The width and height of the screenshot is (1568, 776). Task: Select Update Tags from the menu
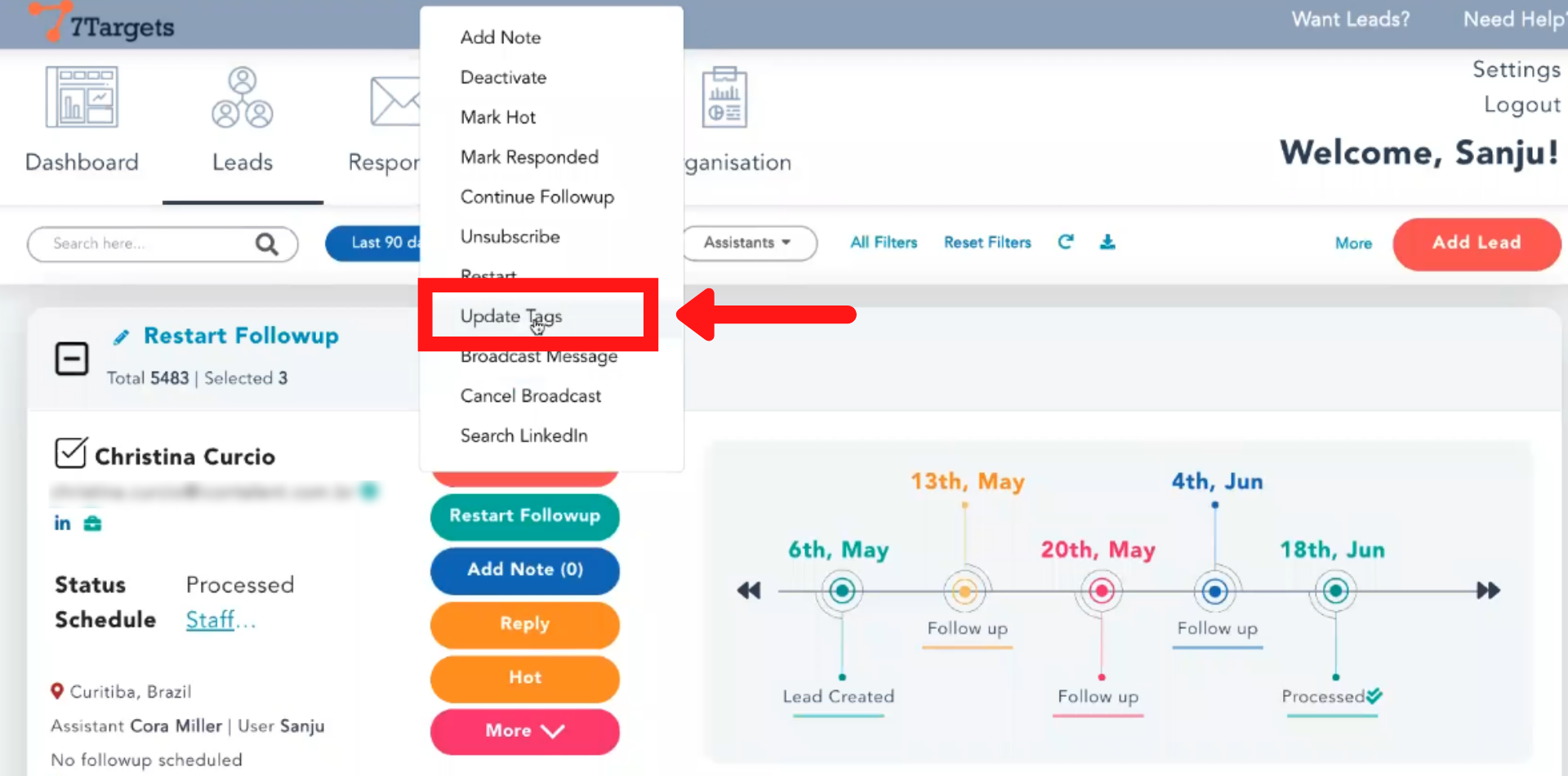pos(511,316)
